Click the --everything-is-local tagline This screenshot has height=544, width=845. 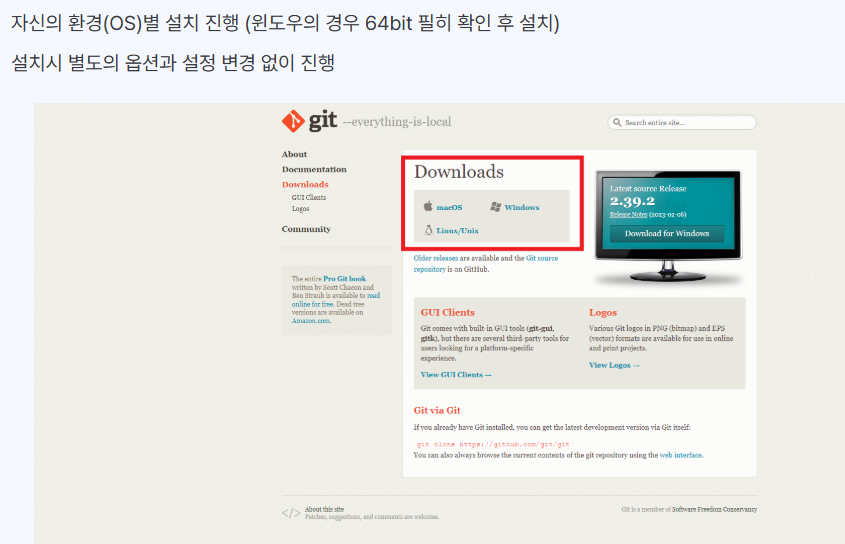click(x=397, y=122)
